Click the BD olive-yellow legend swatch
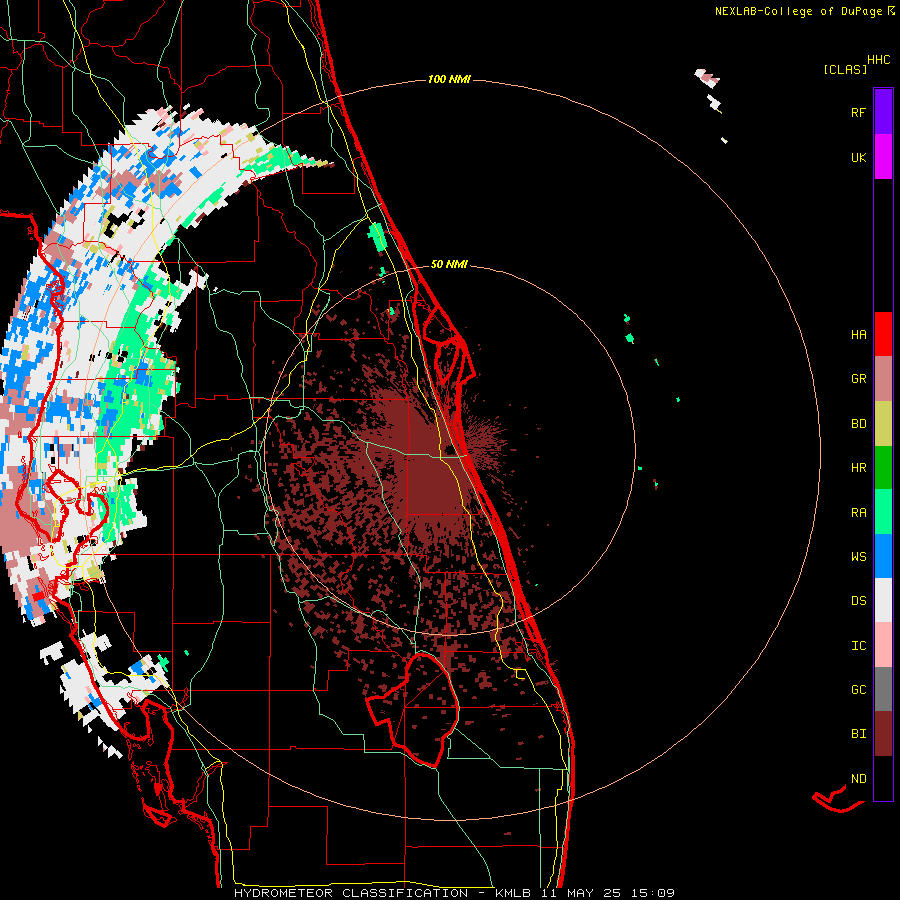This screenshot has width=900, height=900. [x=883, y=424]
